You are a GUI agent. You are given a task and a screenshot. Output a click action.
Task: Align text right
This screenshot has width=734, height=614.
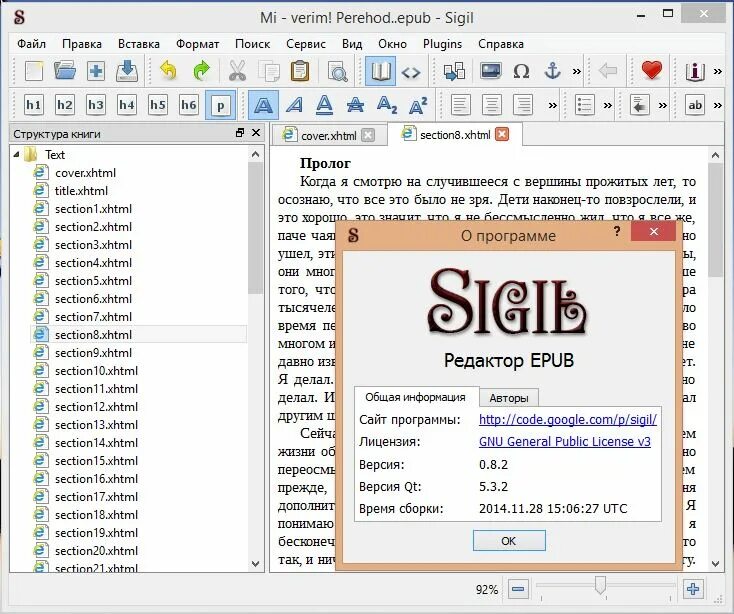(x=523, y=105)
